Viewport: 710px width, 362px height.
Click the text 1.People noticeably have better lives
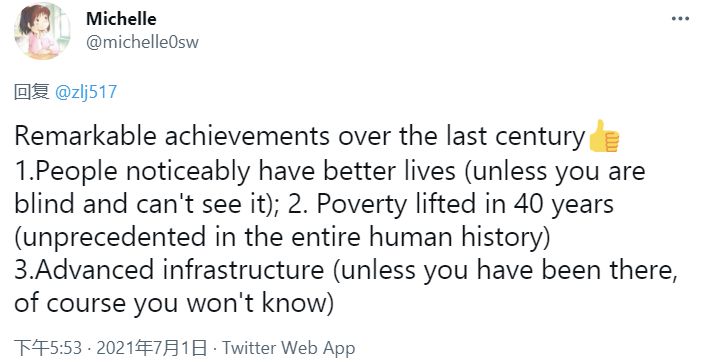pyautogui.click(x=235, y=171)
